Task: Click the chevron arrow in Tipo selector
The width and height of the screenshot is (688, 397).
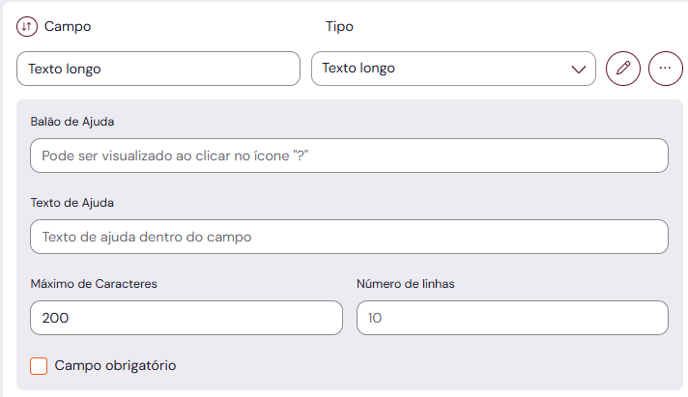Action: (x=579, y=69)
